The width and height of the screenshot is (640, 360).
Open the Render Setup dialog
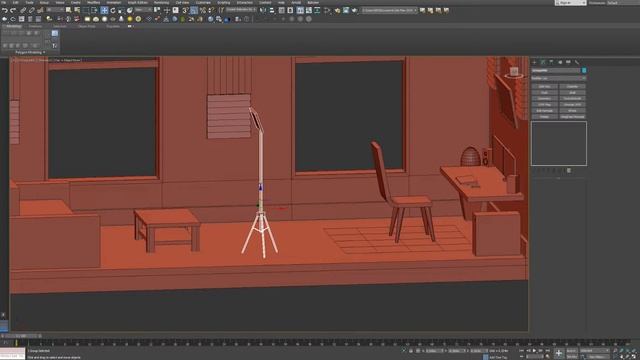[x=337, y=10]
